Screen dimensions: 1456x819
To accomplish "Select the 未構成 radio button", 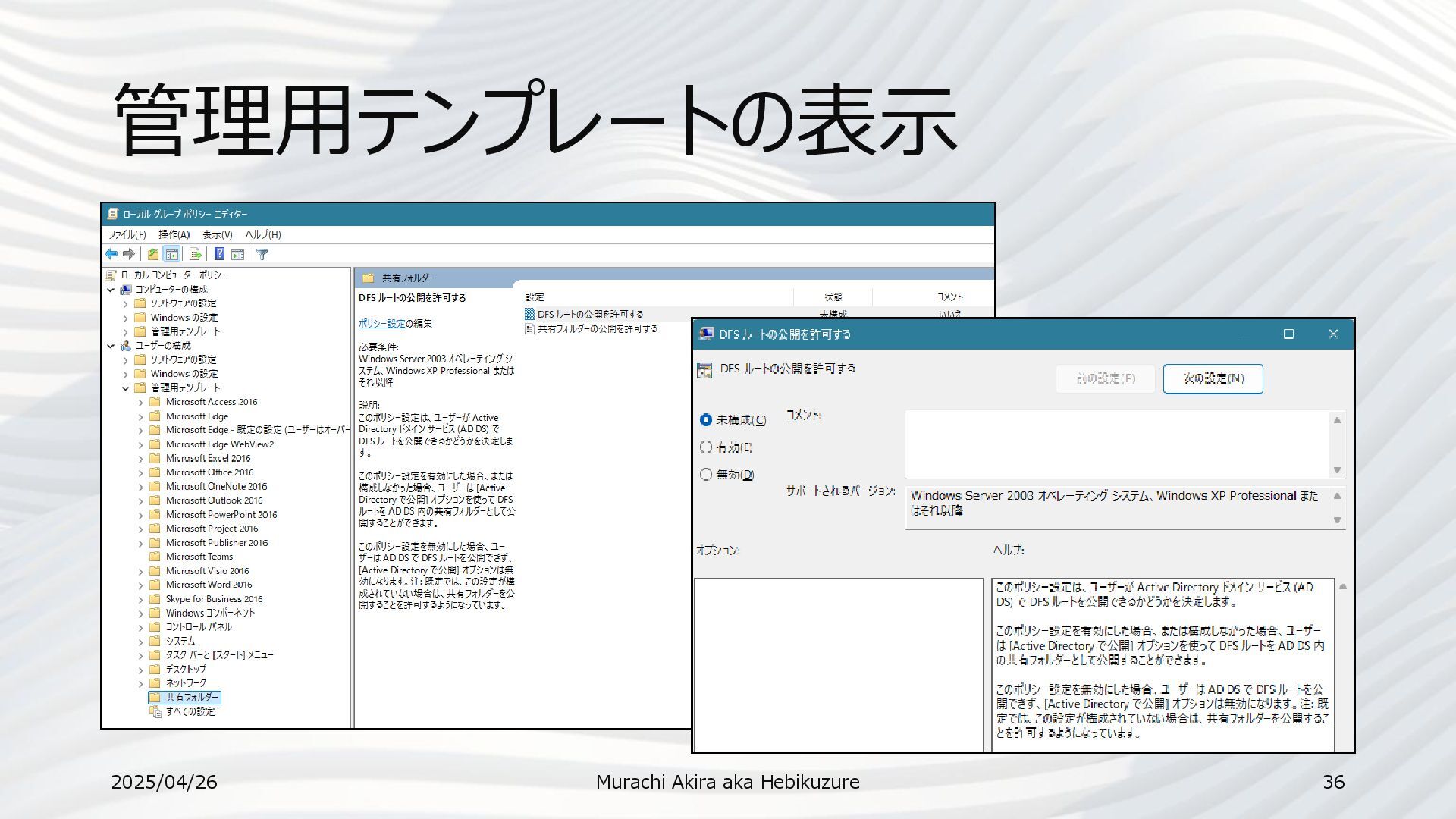I will pyautogui.click(x=706, y=419).
